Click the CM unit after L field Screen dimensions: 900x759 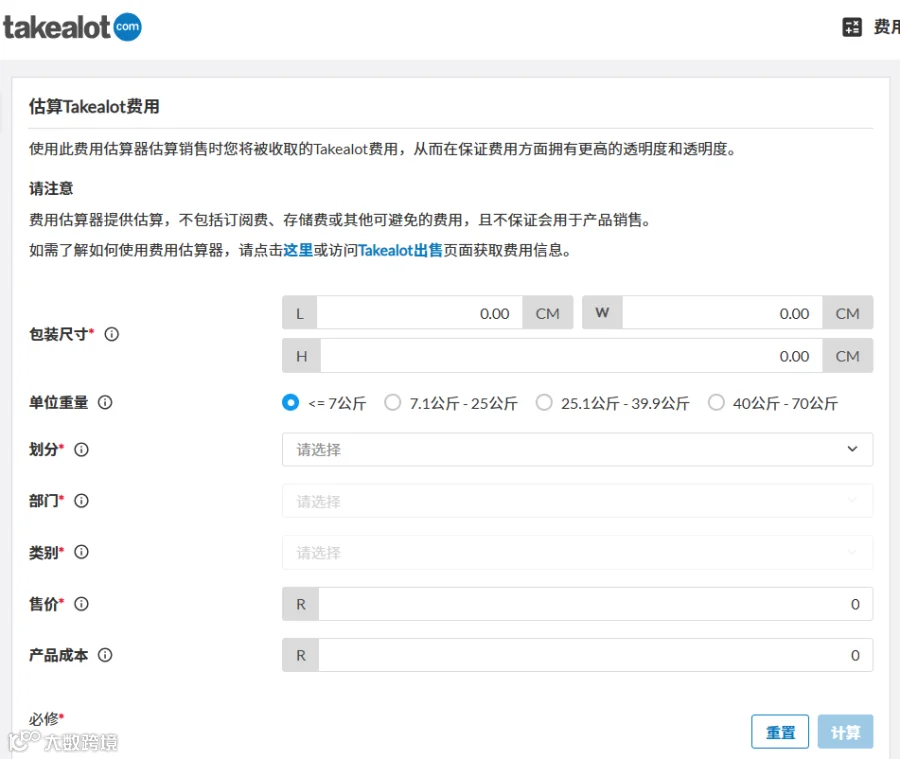[x=548, y=313]
